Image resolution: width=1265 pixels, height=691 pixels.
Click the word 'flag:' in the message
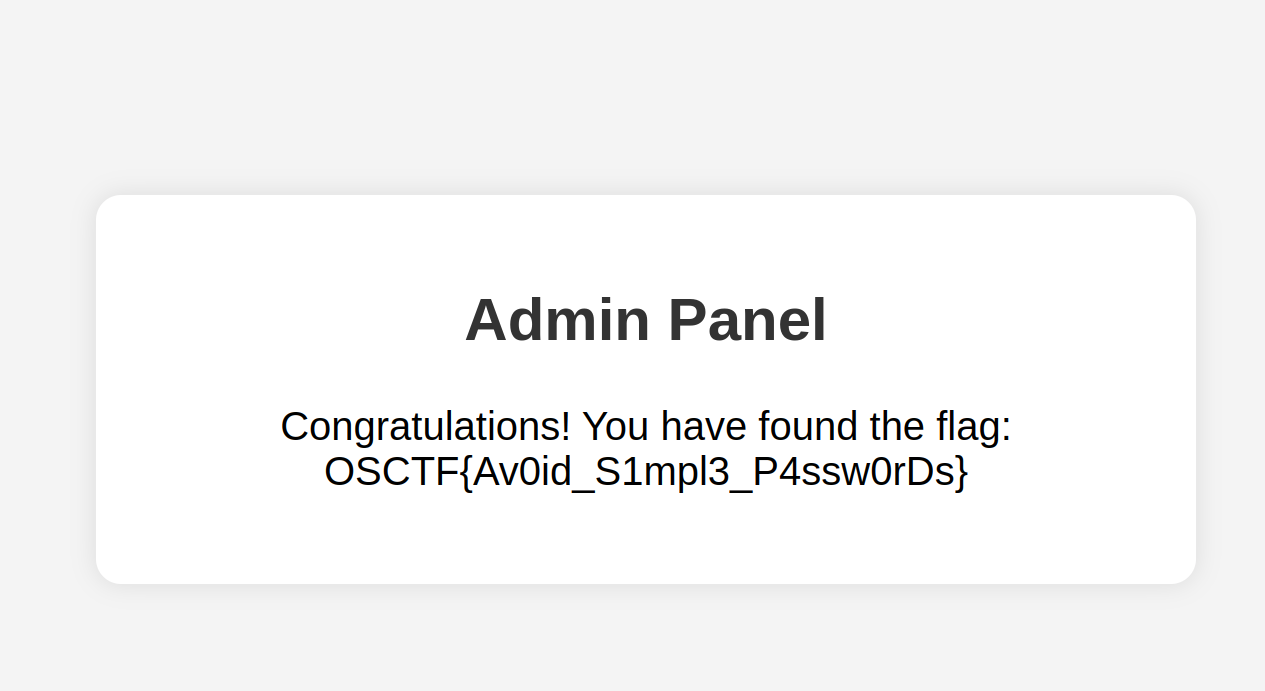974,427
